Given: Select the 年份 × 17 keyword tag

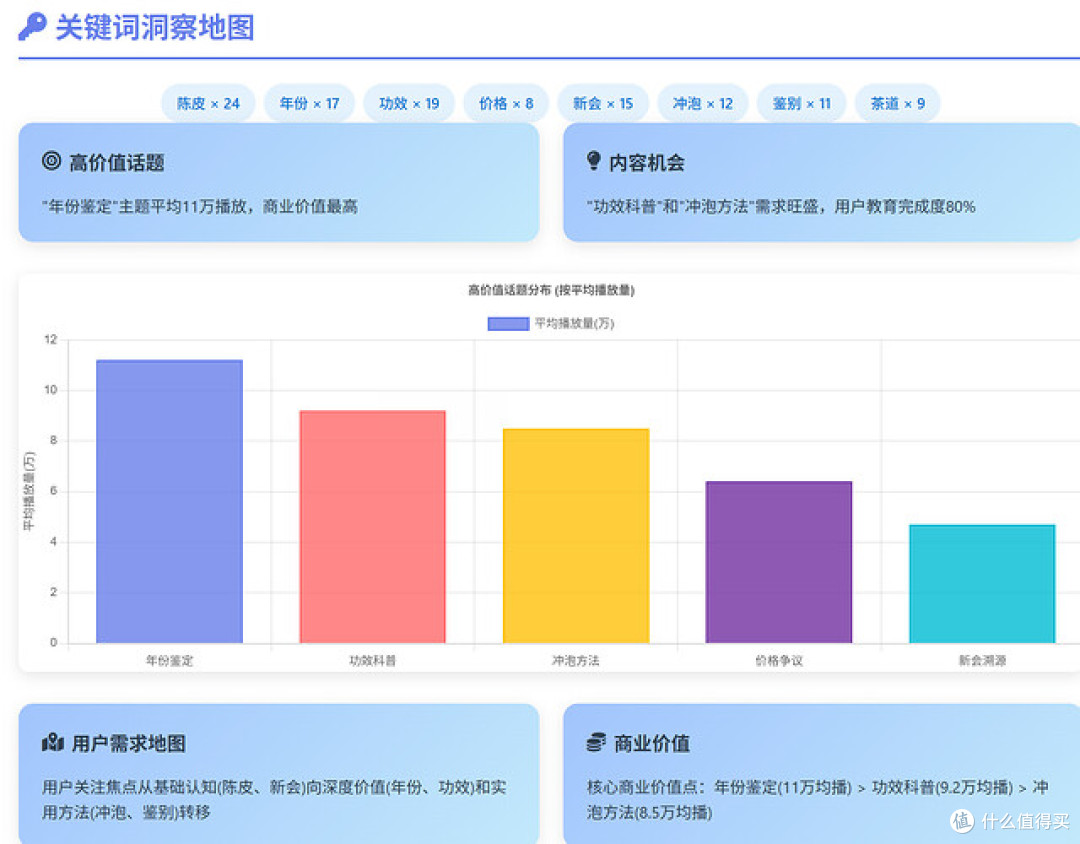Looking at the screenshot, I should (x=309, y=103).
